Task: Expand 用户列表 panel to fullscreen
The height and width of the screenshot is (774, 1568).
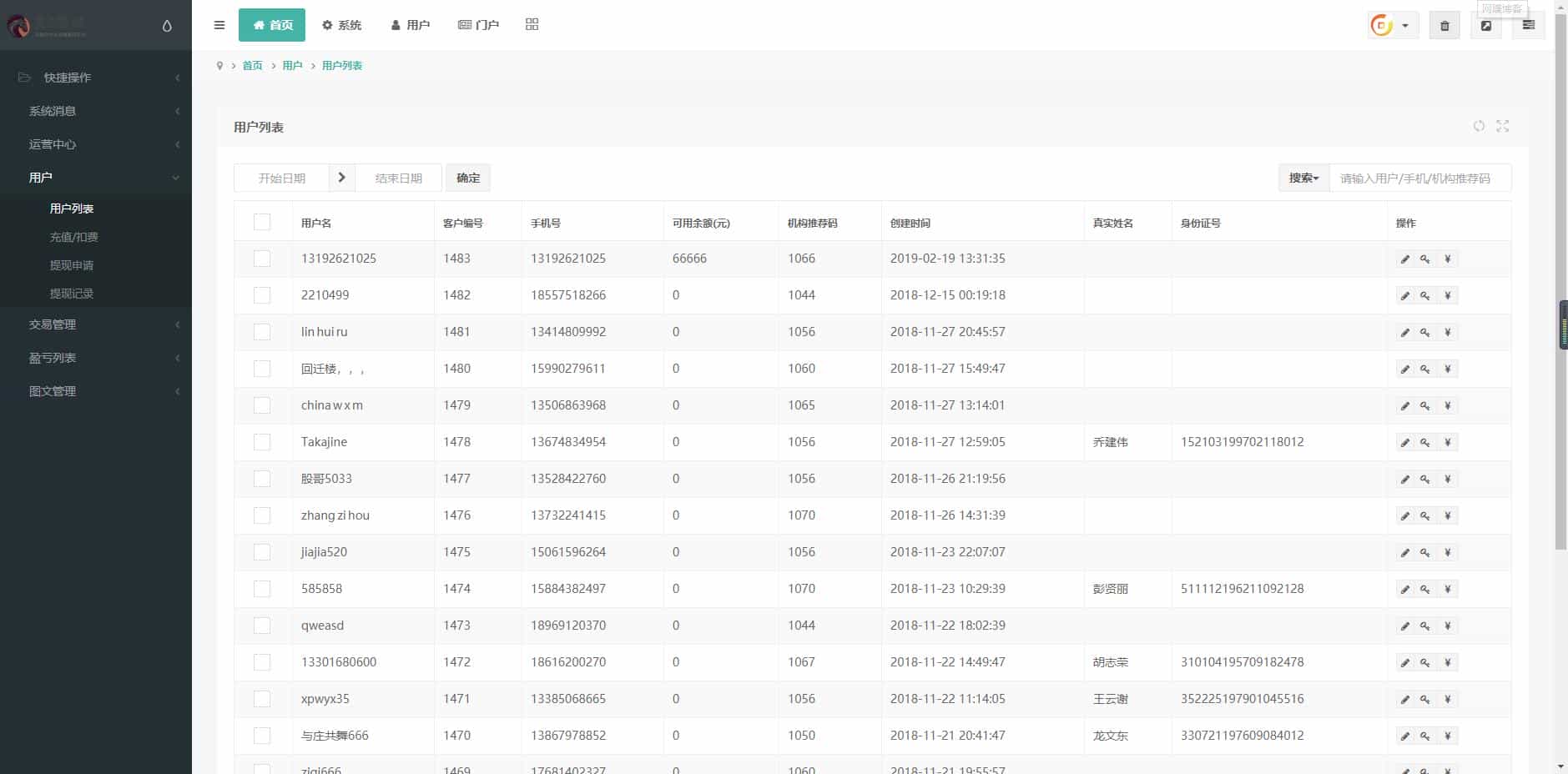Action: pyautogui.click(x=1503, y=126)
